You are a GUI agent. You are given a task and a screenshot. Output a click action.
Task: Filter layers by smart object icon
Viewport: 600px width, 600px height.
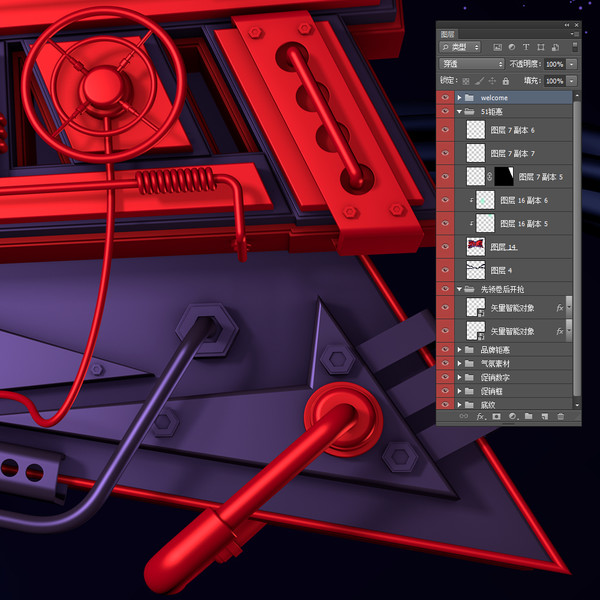point(555,47)
